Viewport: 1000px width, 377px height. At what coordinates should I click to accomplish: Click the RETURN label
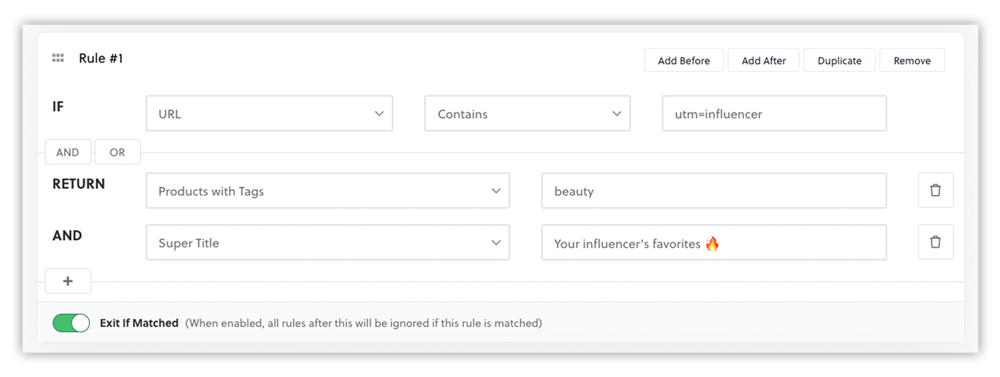(x=78, y=184)
